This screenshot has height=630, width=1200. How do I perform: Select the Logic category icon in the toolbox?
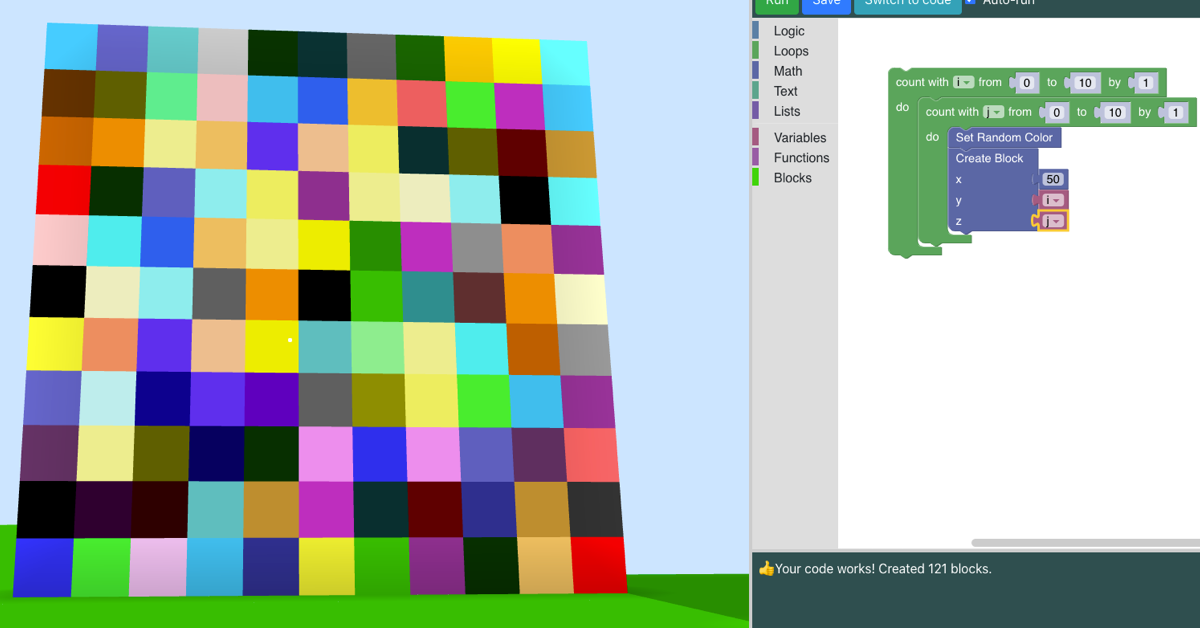(785, 31)
